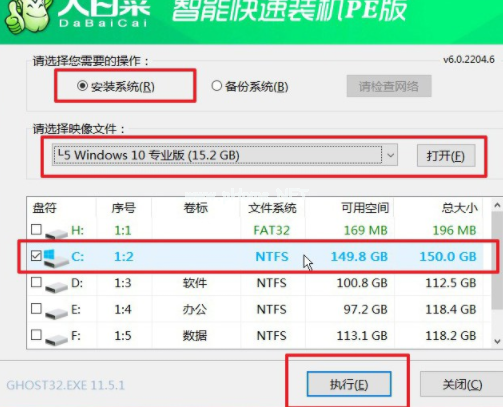Image resolution: width=503 pixels, height=407 pixels.
Task: Select the 安装系统(R) radio button
Action: click(x=82, y=86)
